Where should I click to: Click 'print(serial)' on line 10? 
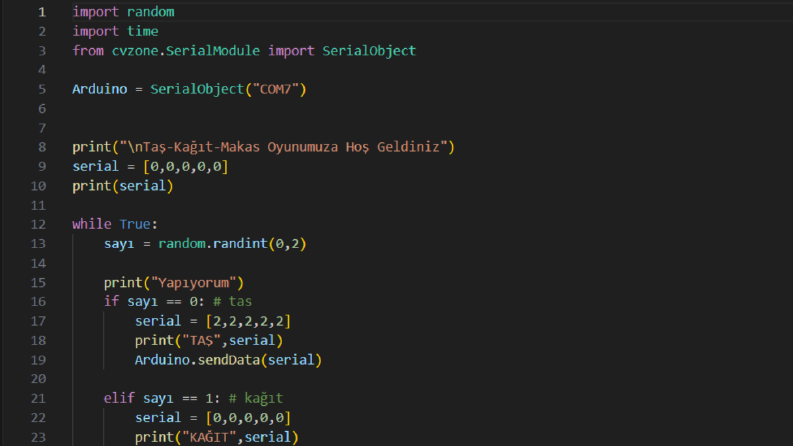pyautogui.click(x=123, y=186)
